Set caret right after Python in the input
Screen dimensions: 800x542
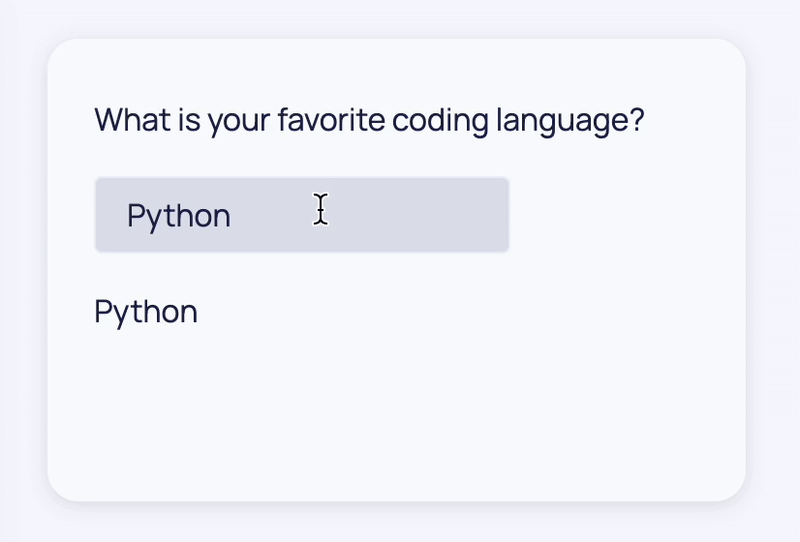coord(233,216)
